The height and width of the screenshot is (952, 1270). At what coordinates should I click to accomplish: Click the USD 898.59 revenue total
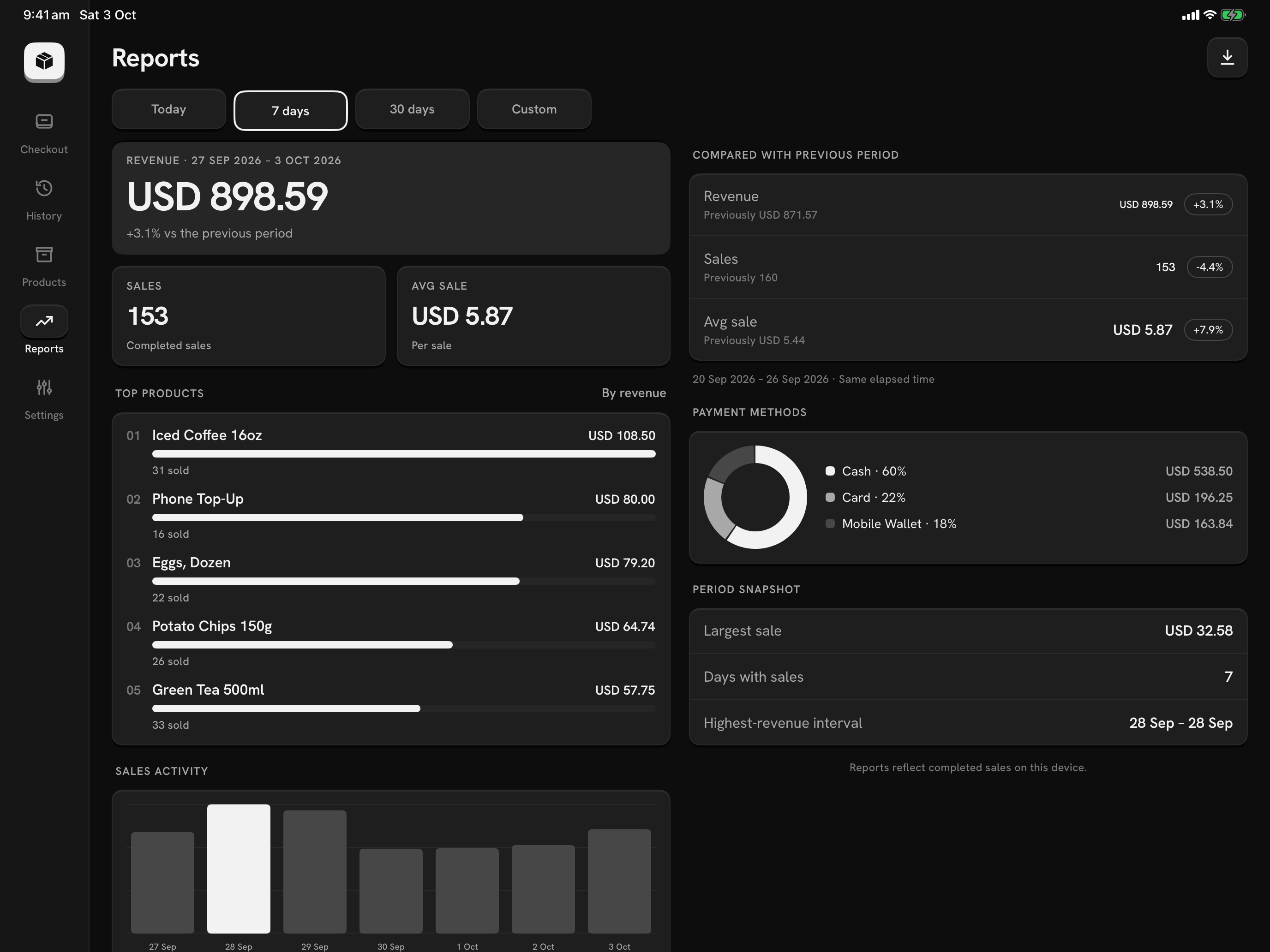pyautogui.click(x=228, y=197)
